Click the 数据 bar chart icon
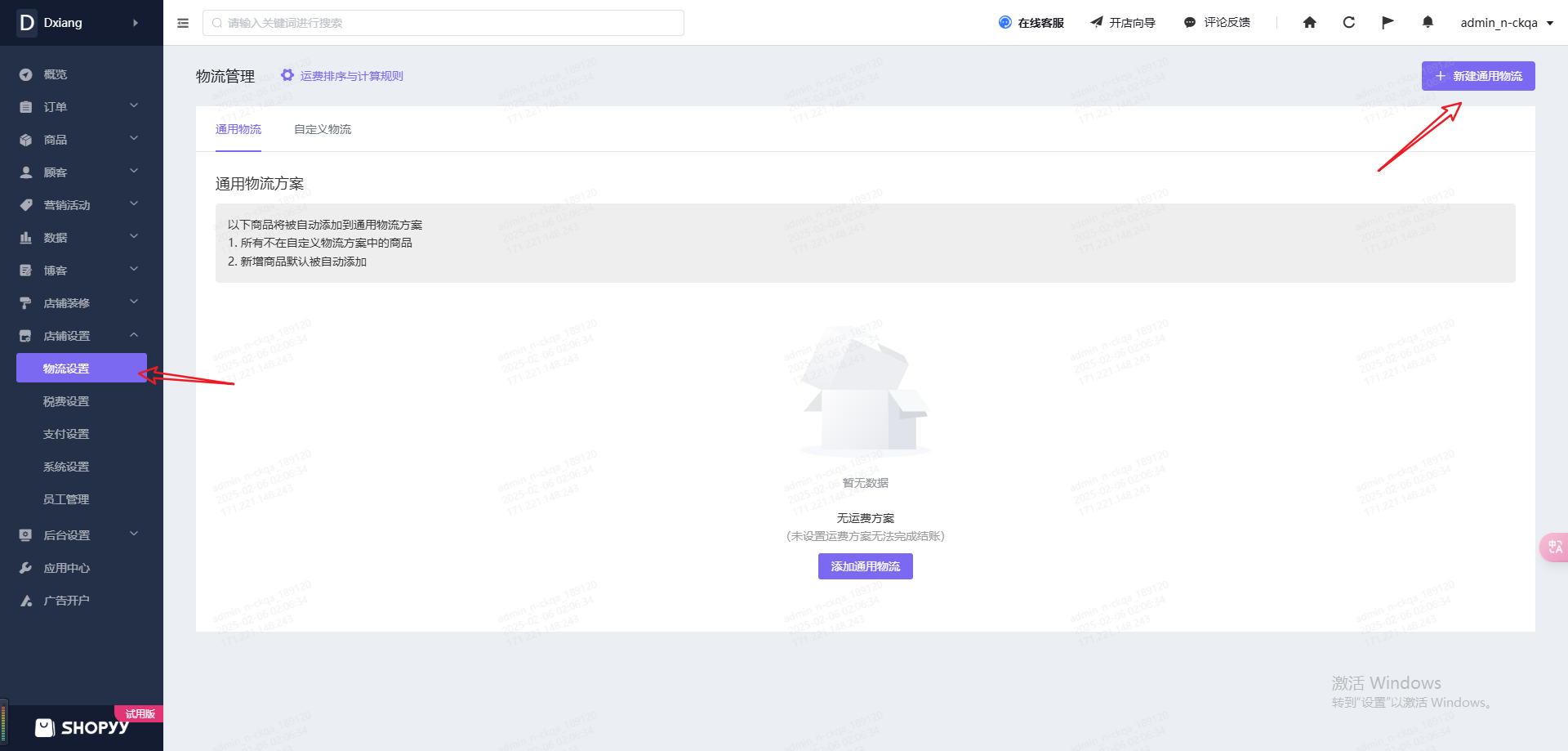This screenshot has width=1568, height=751. (26, 238)
